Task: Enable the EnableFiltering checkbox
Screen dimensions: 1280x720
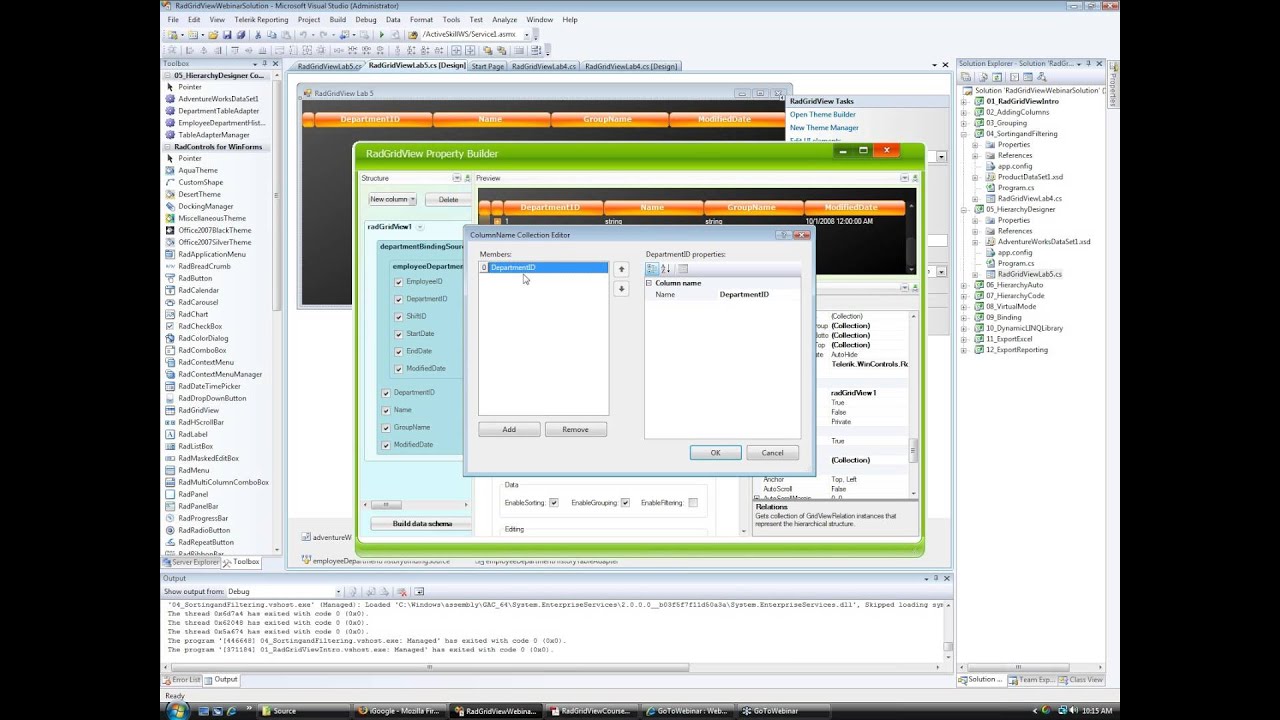Action: coord(692,503)
